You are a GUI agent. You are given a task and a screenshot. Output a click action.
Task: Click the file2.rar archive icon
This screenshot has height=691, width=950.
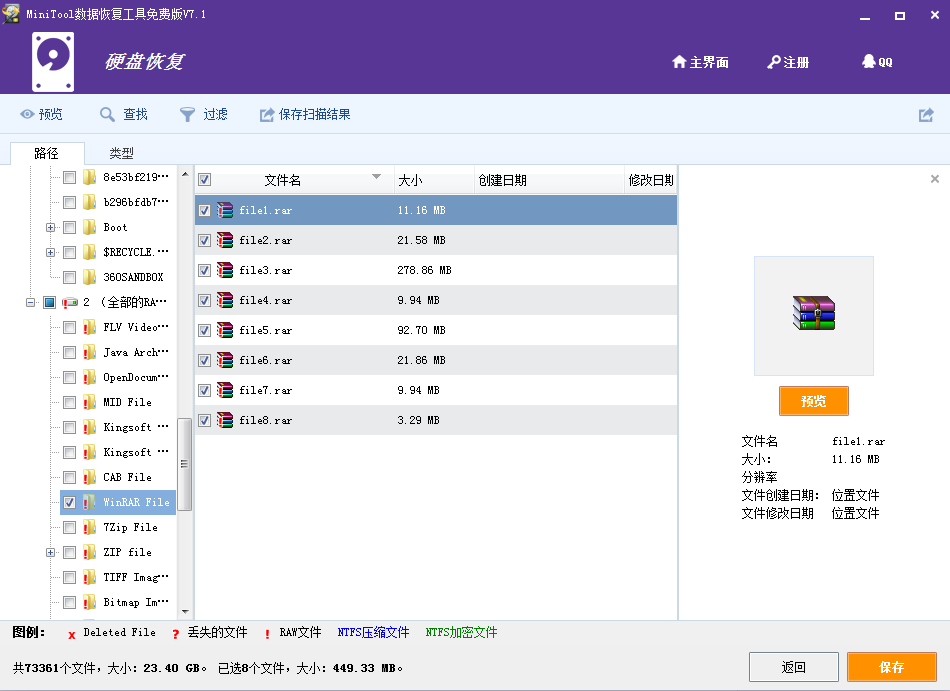tap(225, 240)
